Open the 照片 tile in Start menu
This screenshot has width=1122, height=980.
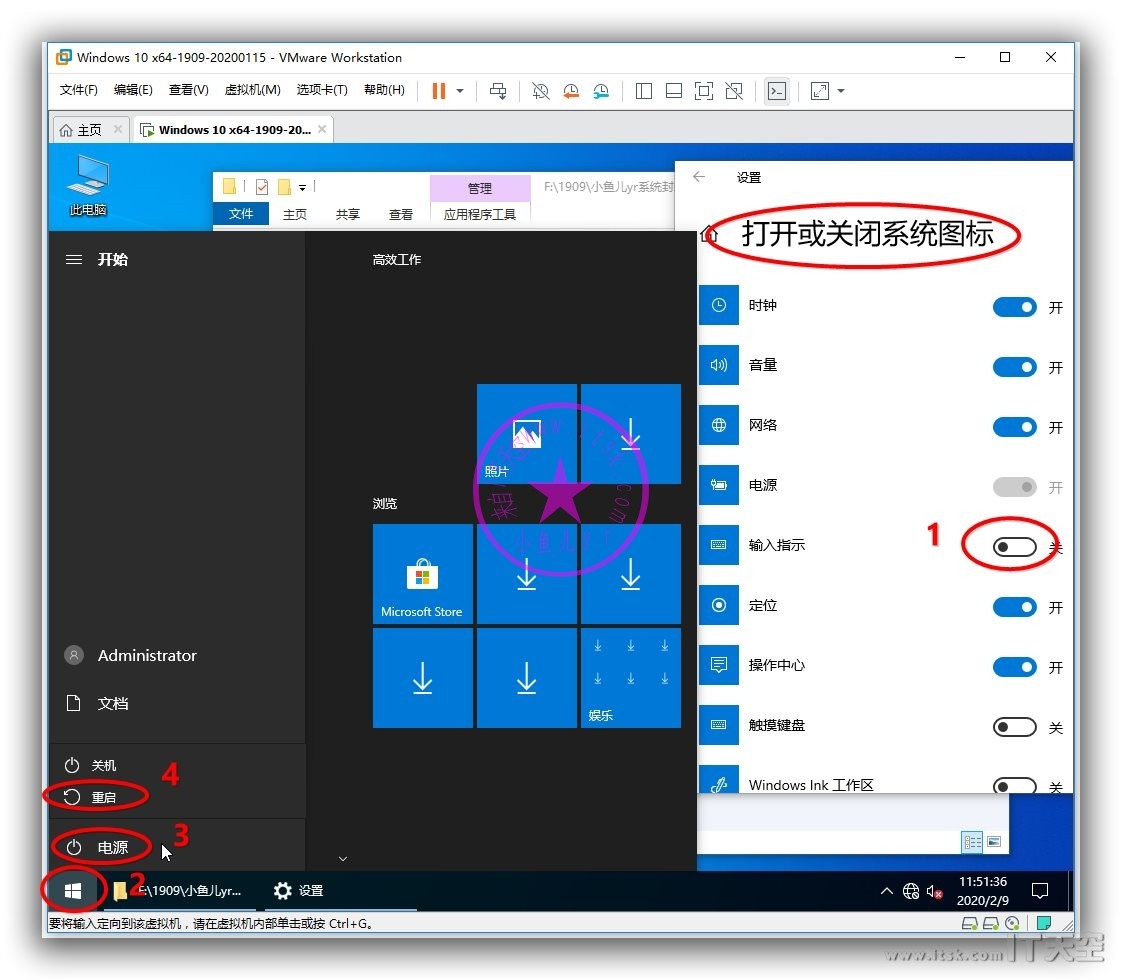[527, 433]
